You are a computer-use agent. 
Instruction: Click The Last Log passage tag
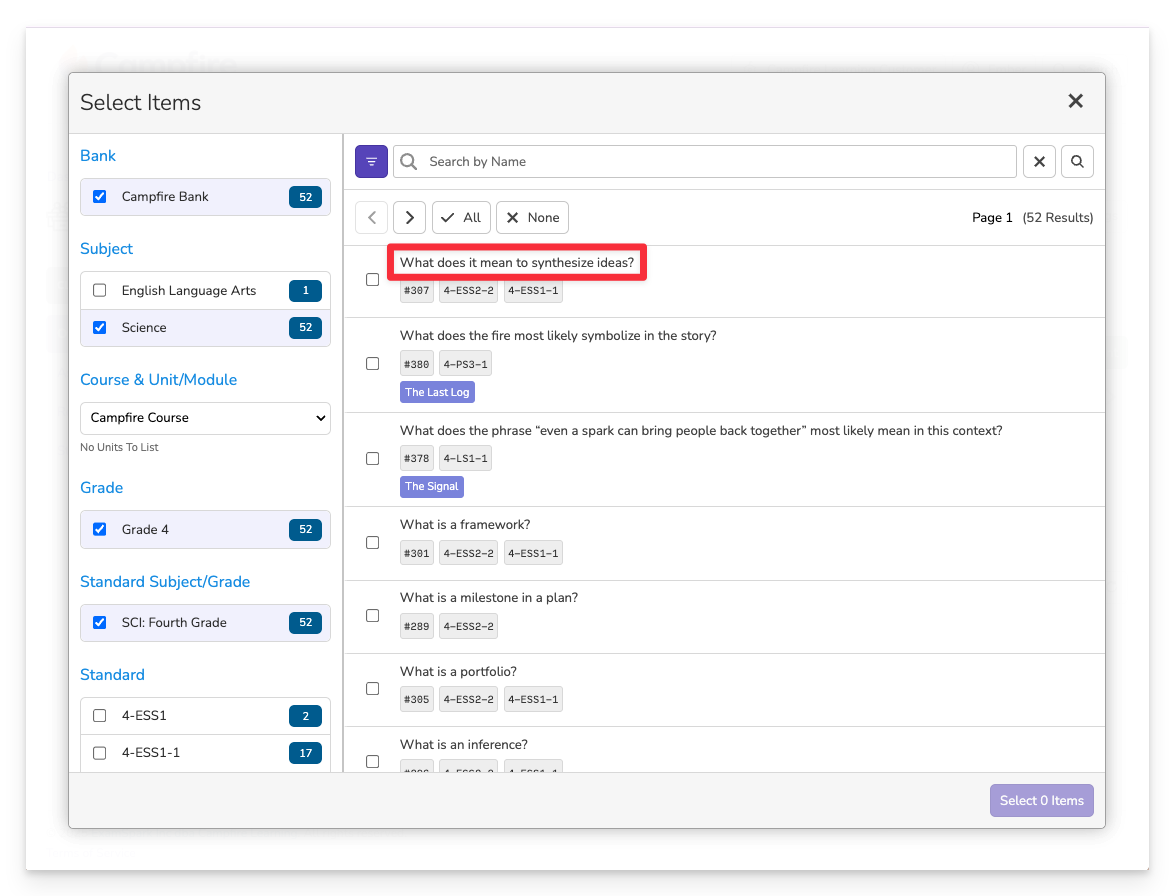[x=437, y=393]
